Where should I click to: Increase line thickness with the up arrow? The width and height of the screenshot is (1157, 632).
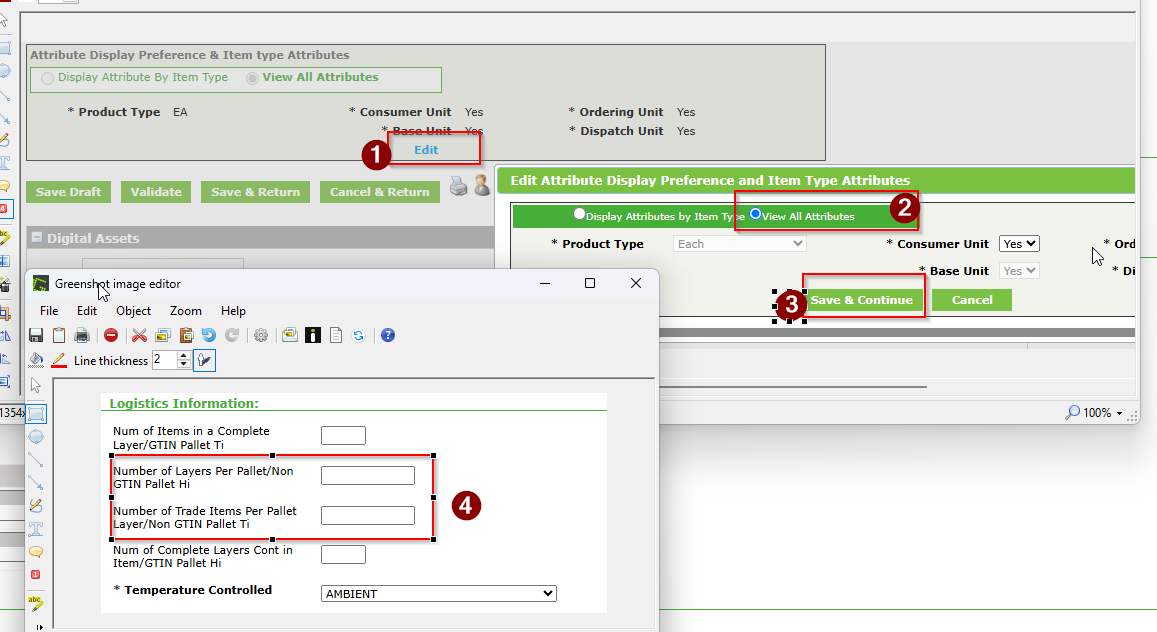[x=183, y=356]
